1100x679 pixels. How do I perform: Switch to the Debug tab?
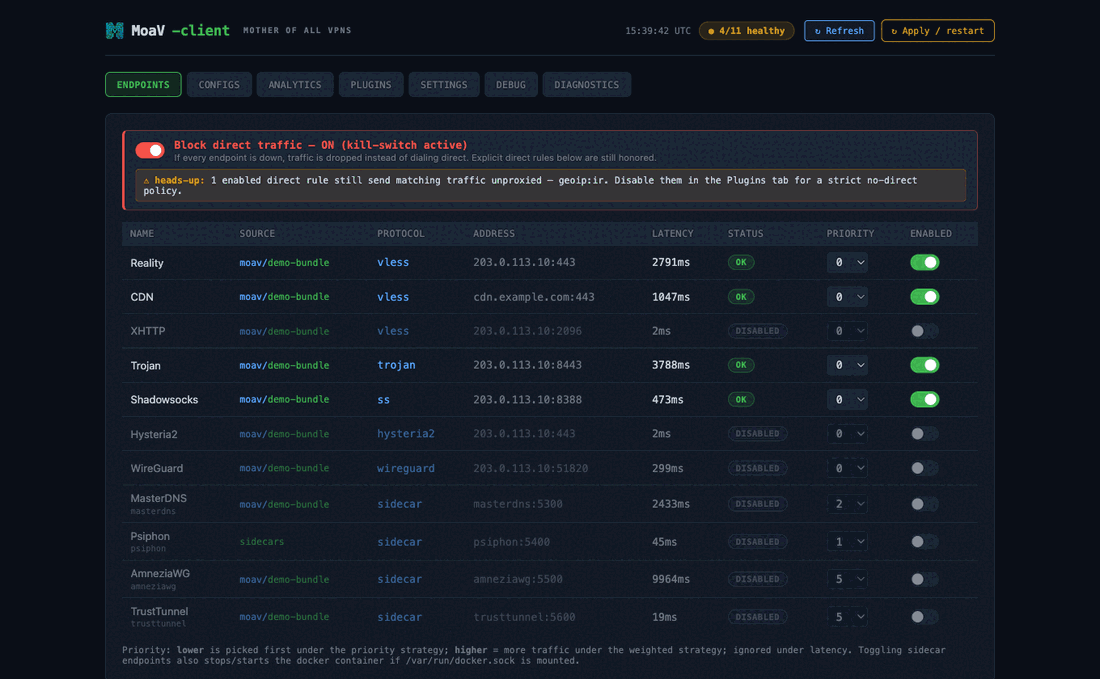tap(511, 84)
